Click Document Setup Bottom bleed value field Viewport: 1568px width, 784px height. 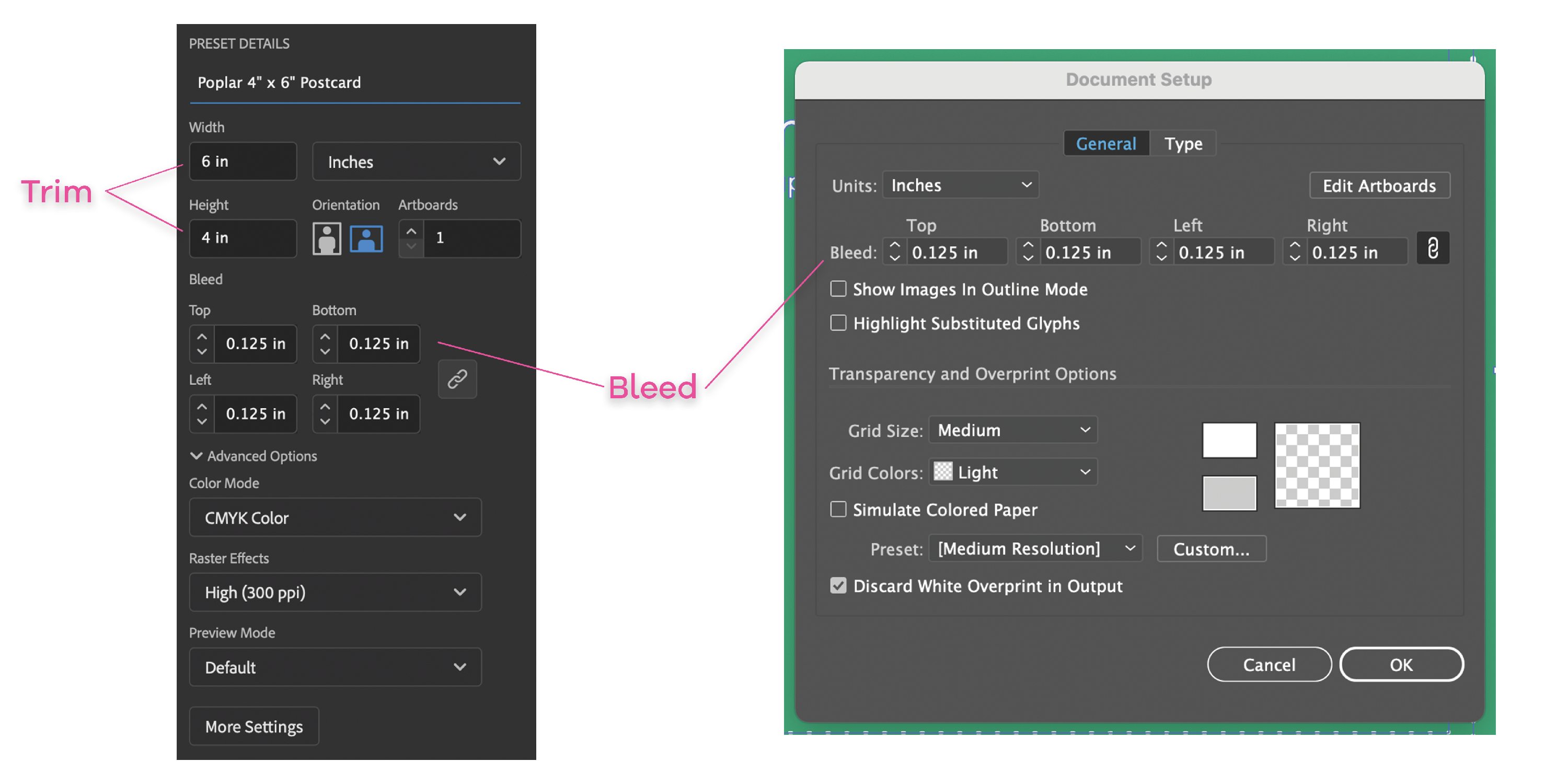pos(1090,251)
